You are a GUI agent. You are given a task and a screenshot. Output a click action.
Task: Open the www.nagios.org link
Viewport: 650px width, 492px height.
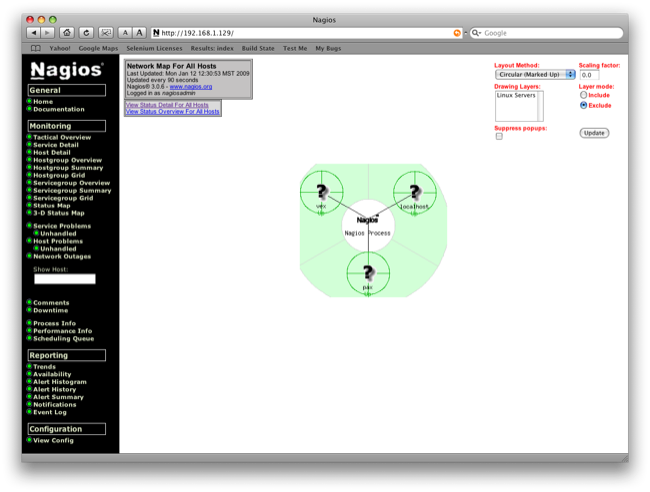191,87
